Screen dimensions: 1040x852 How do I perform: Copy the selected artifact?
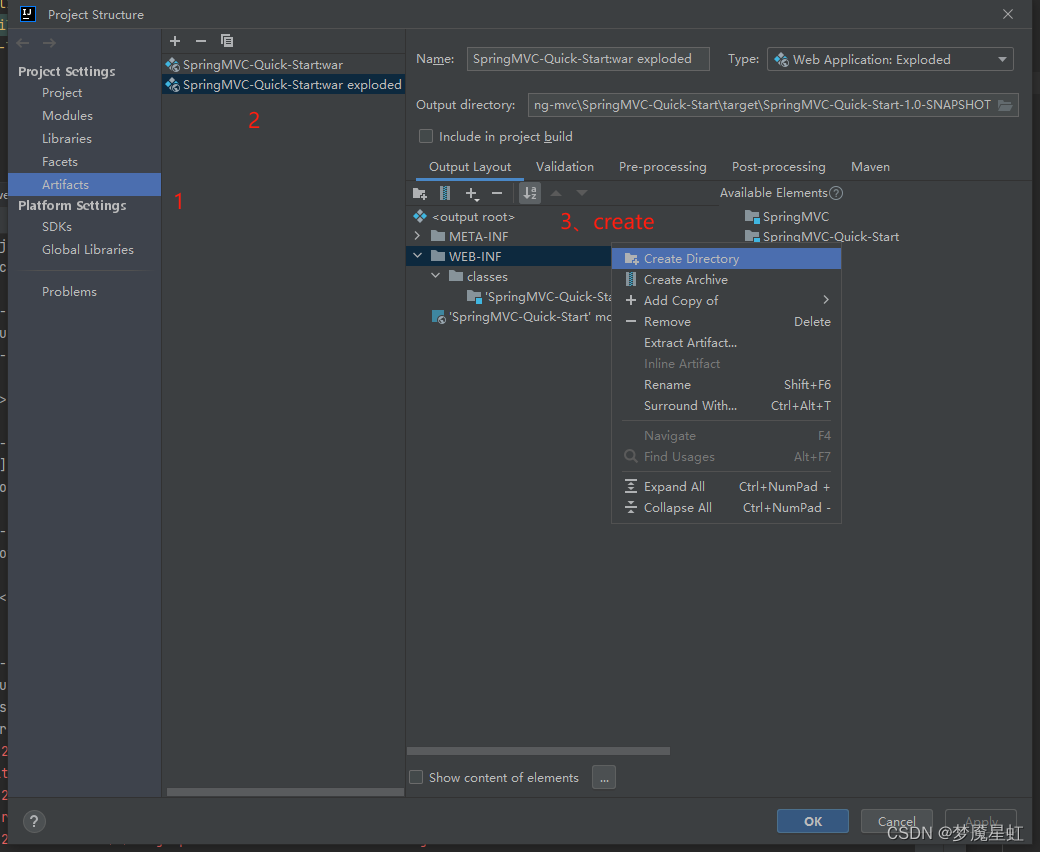[227, 41]
